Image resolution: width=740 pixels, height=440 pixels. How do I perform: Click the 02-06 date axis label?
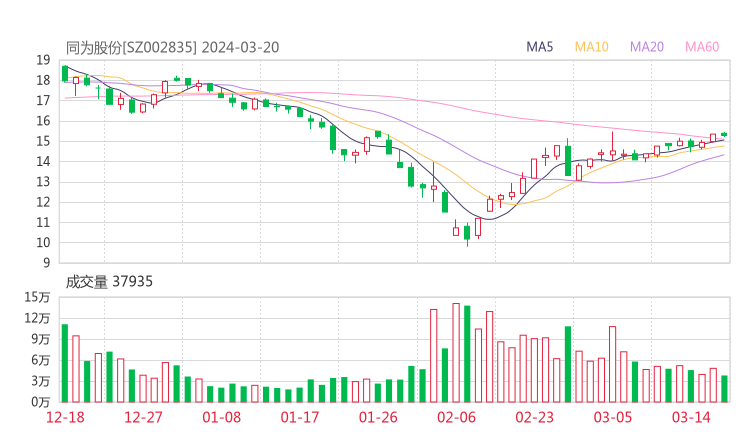(x=456, y=417)
